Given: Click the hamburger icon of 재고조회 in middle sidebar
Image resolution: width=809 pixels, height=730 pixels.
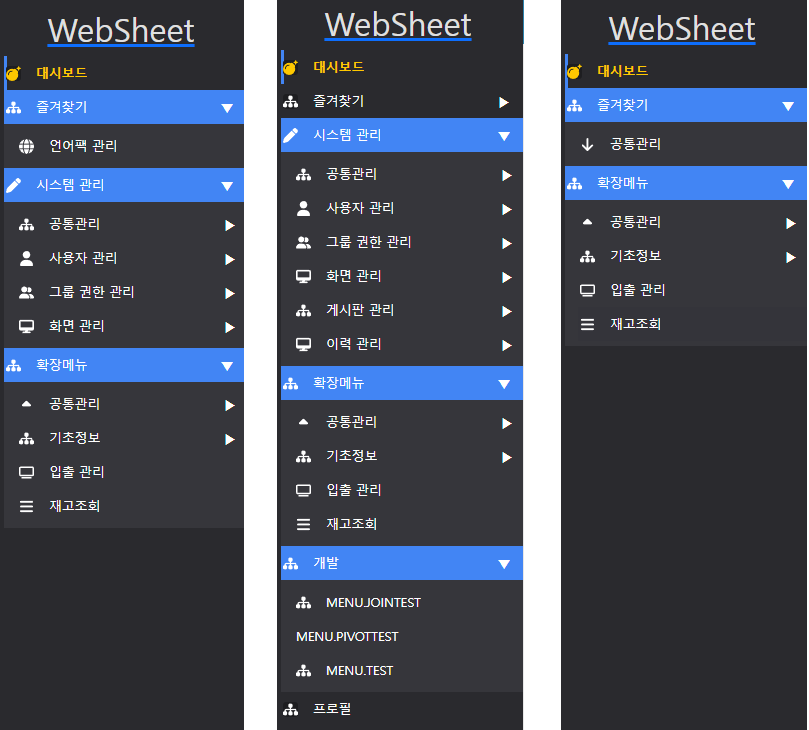Looking at the screenshot, I should click(x=303, y=525).
